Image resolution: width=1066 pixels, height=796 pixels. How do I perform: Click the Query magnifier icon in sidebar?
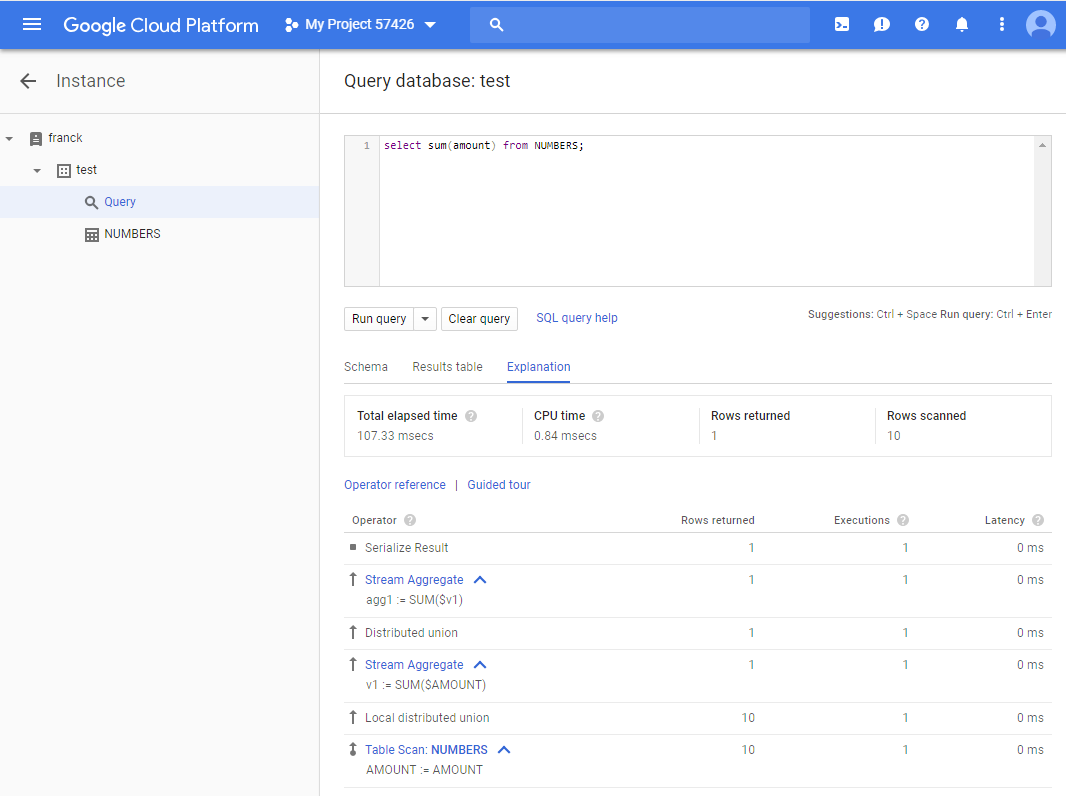tap(91, 203)
